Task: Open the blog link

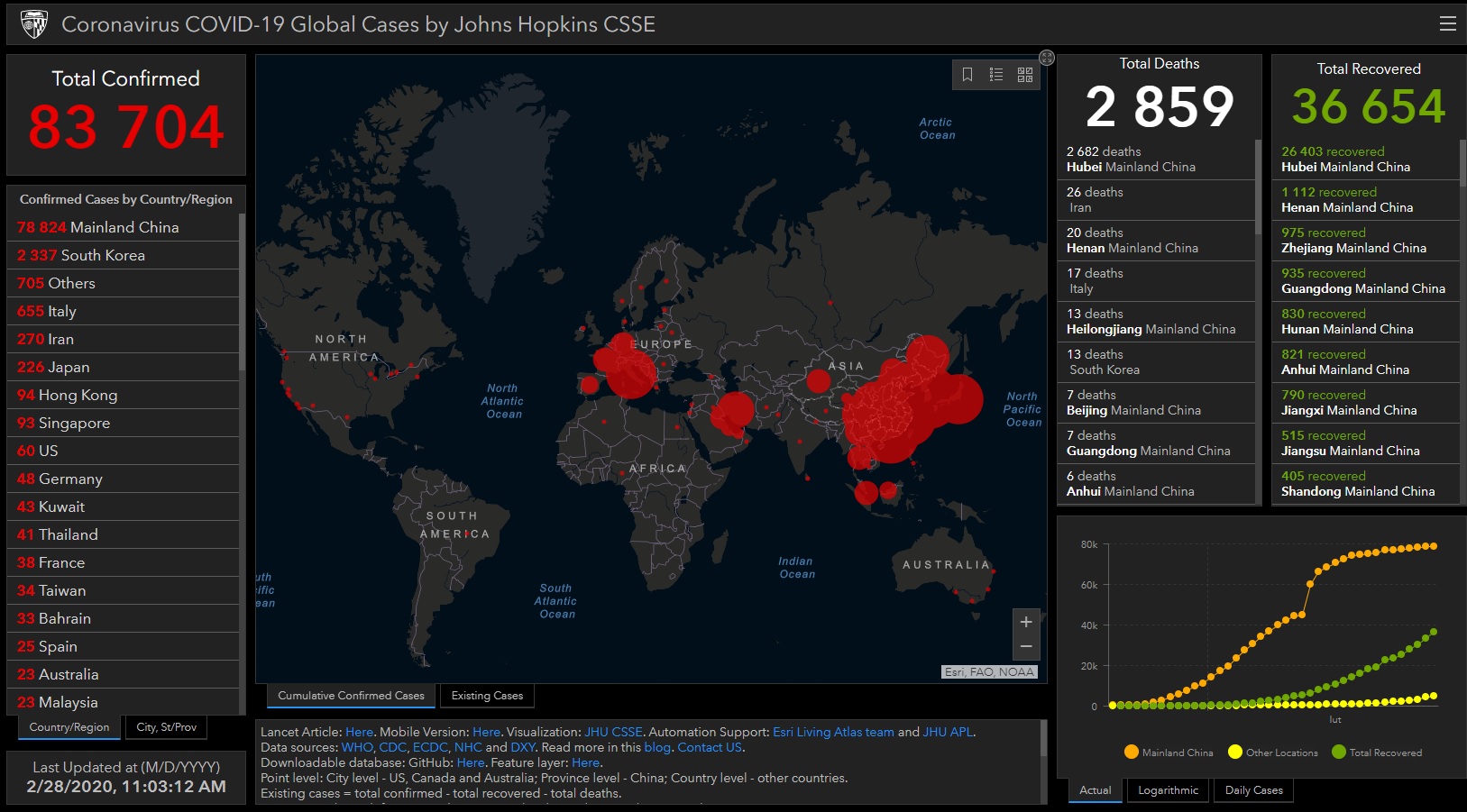Action: tap(657, 747)
